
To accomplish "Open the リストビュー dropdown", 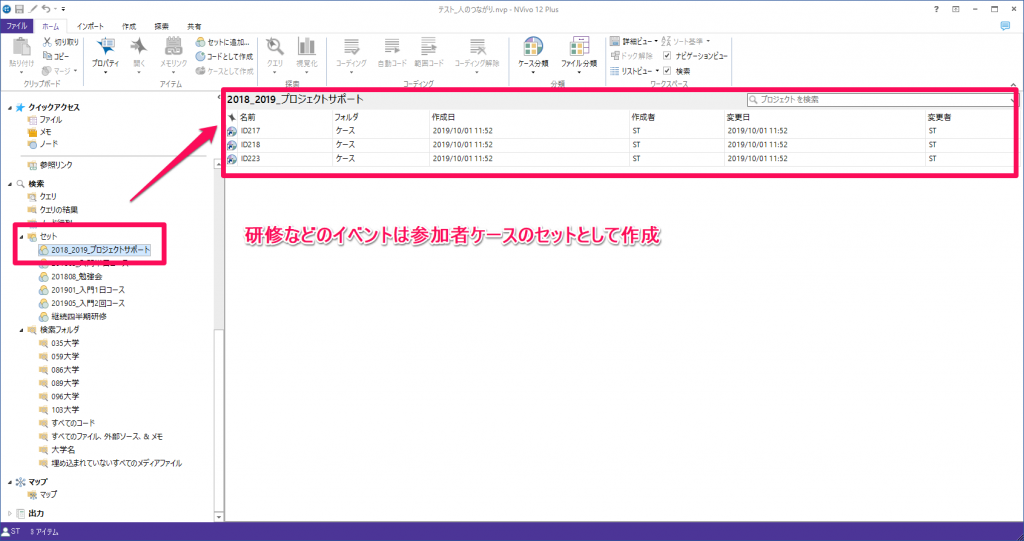I will click(635, 71).
